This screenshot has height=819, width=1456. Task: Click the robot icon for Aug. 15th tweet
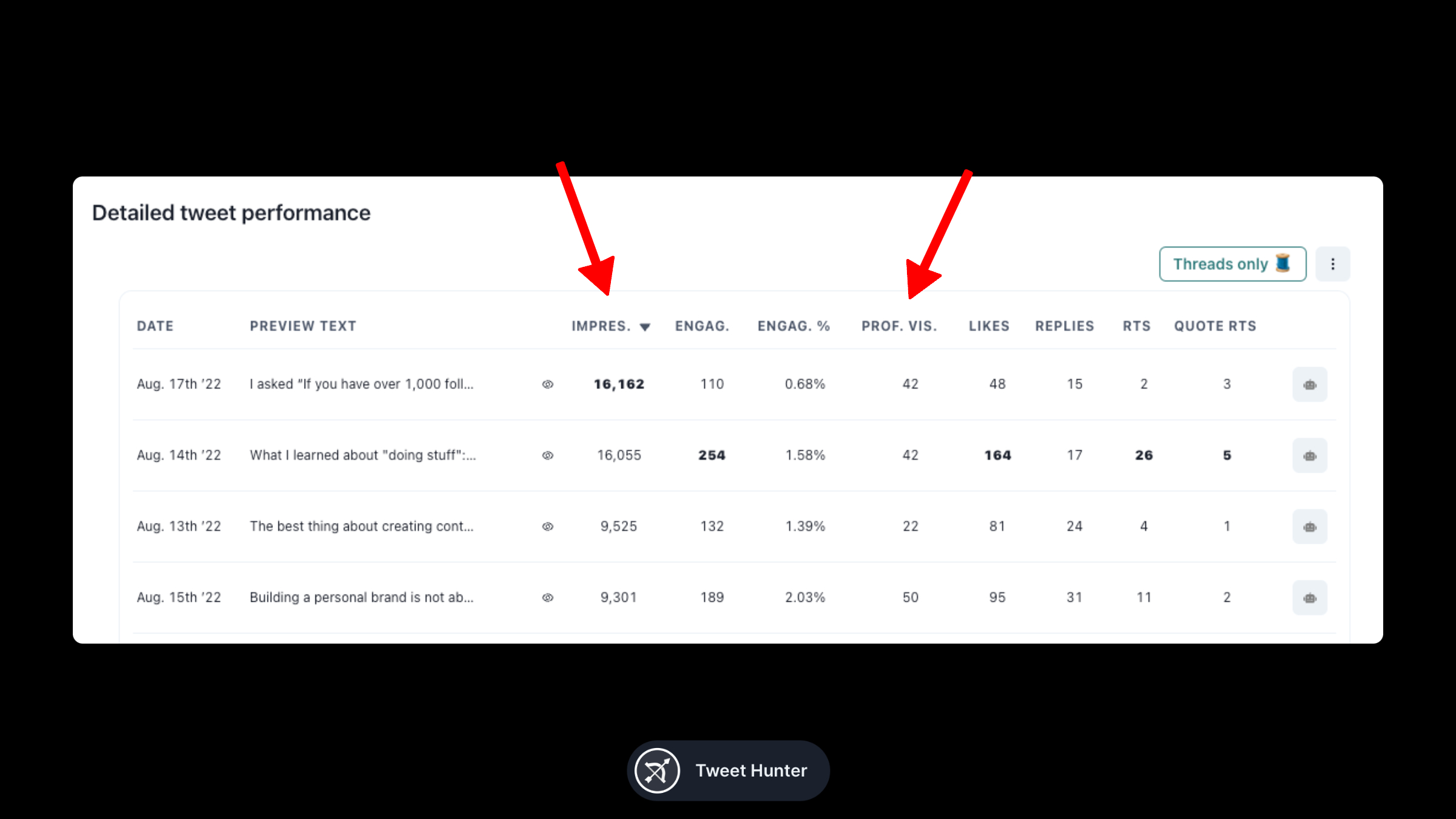[x=1310, y=598]
